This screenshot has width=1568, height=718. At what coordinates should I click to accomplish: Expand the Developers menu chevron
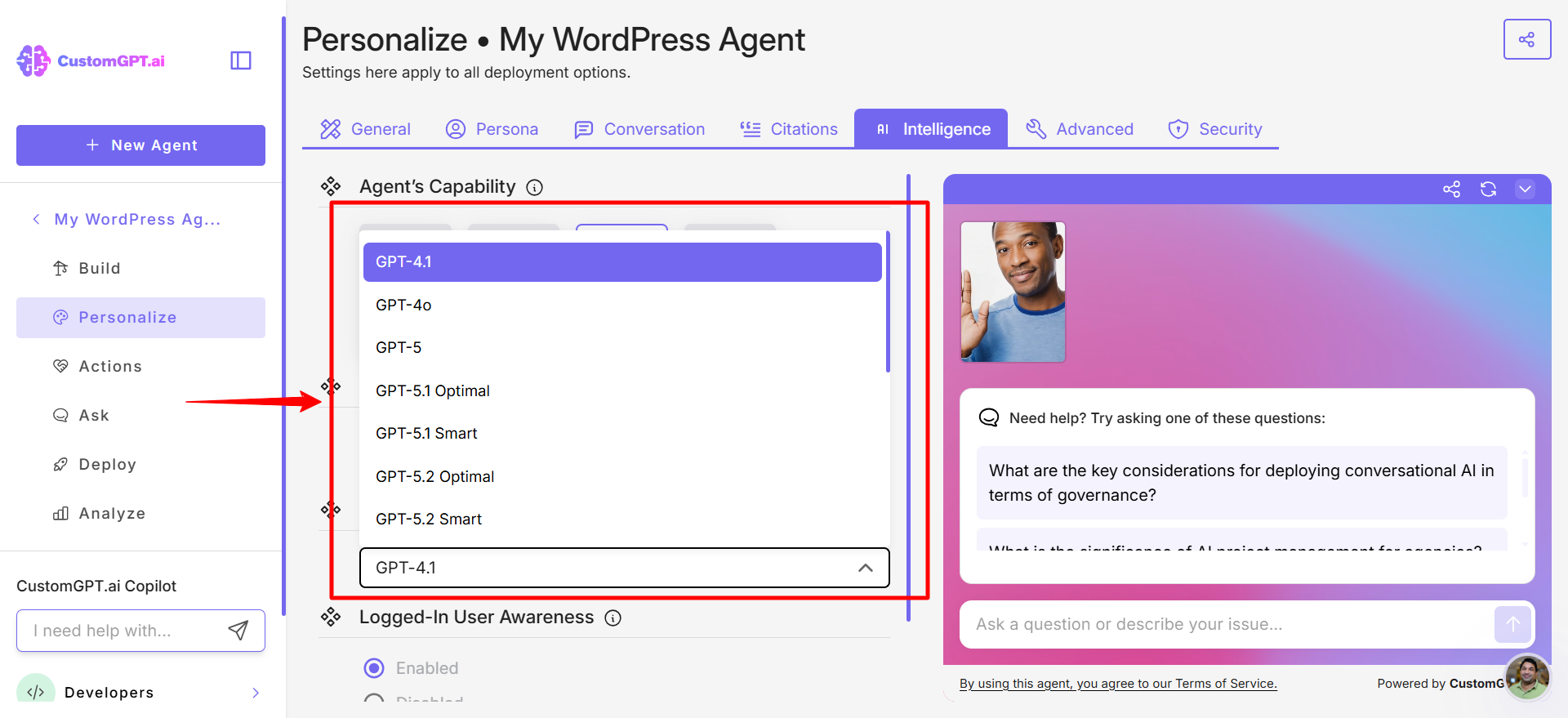(256, 693)
